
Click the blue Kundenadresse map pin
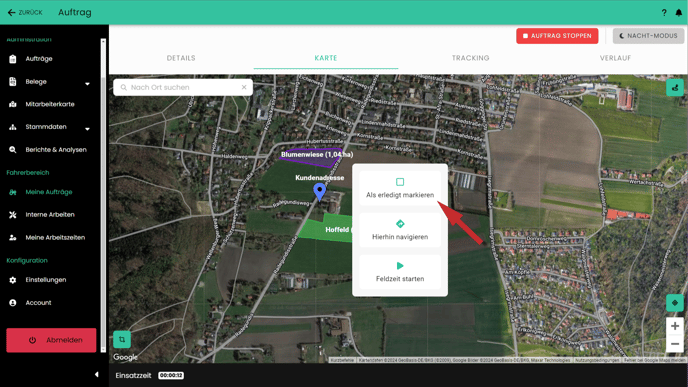[319, 192]
